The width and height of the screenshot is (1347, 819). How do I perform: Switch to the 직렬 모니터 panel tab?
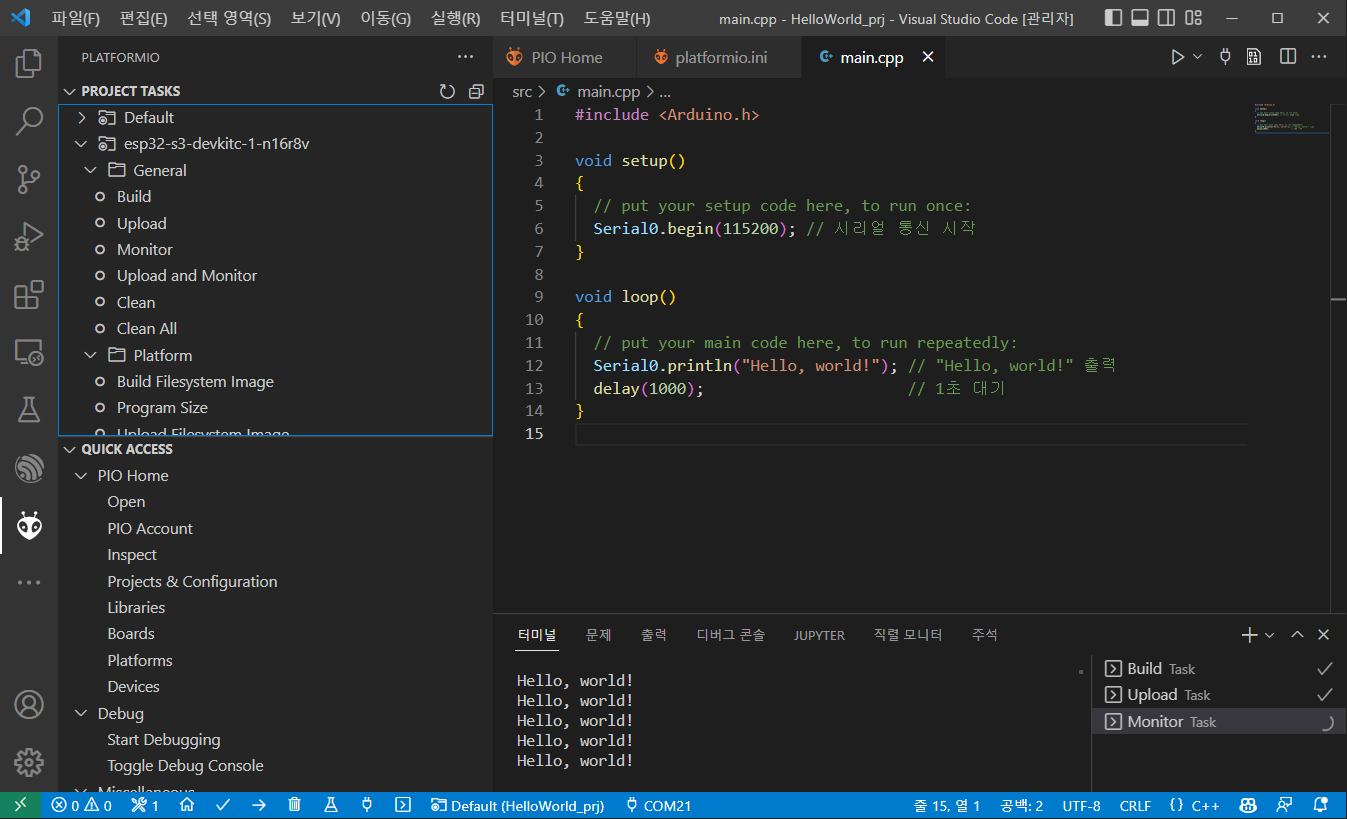908,635
